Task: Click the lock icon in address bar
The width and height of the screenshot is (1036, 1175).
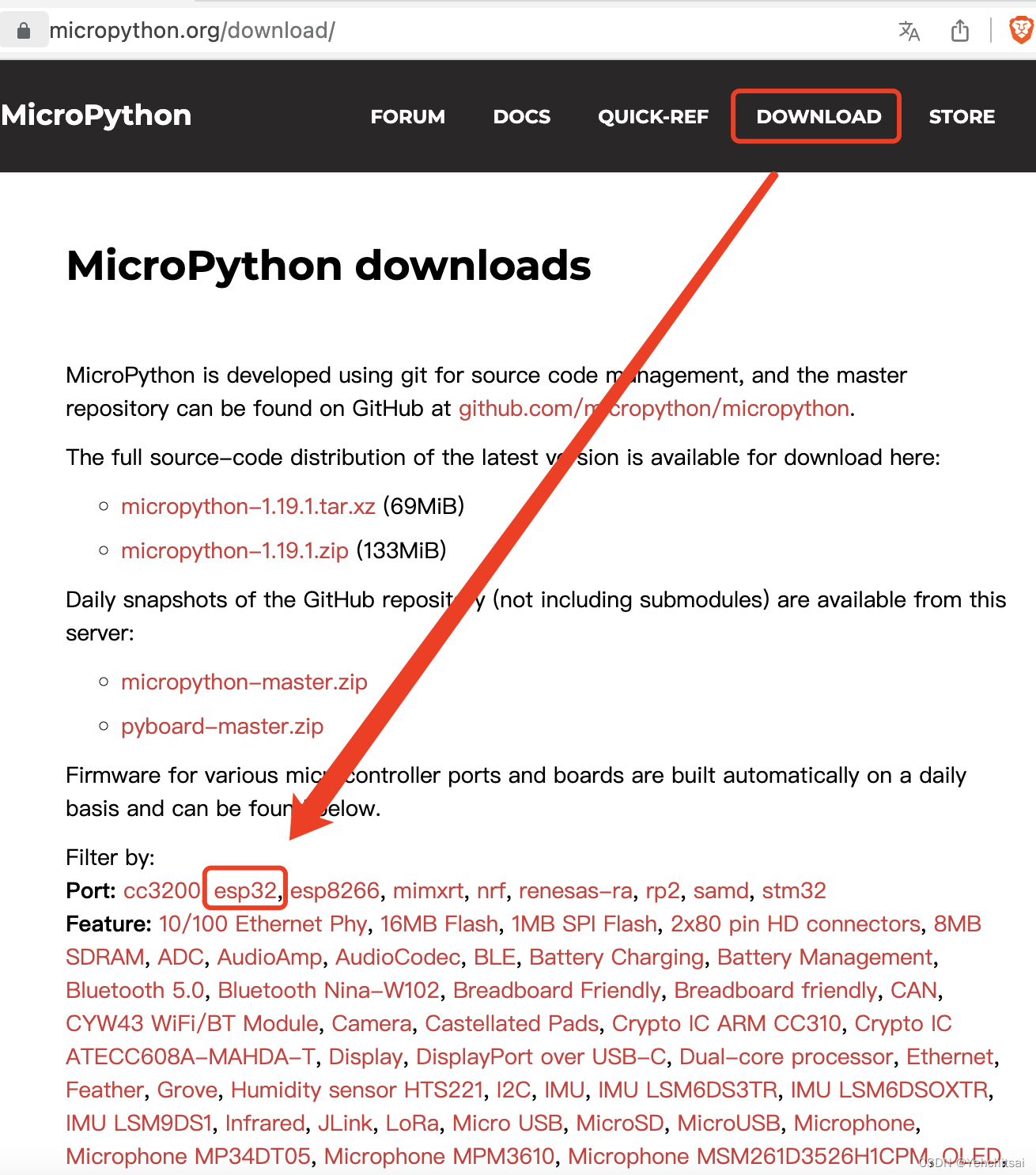Action: tap(24, 31)
